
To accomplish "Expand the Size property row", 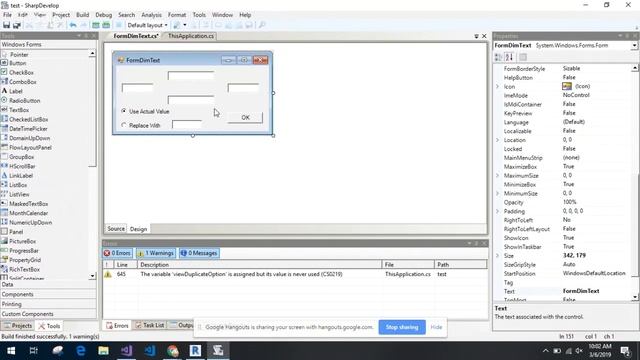I will point(498,256).
